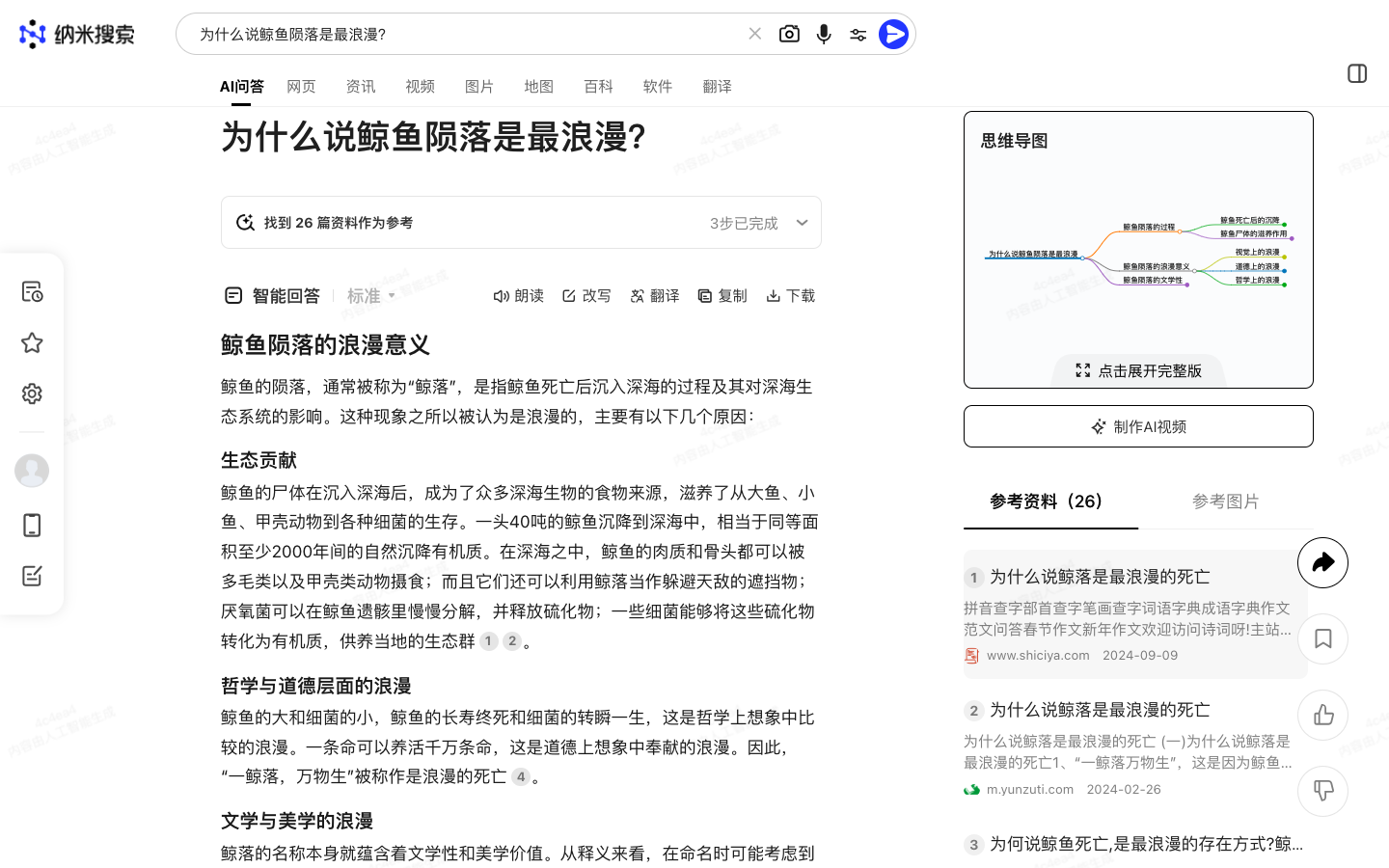
Task: Click the 思维导图 panel title
Action: point(1015,141)
